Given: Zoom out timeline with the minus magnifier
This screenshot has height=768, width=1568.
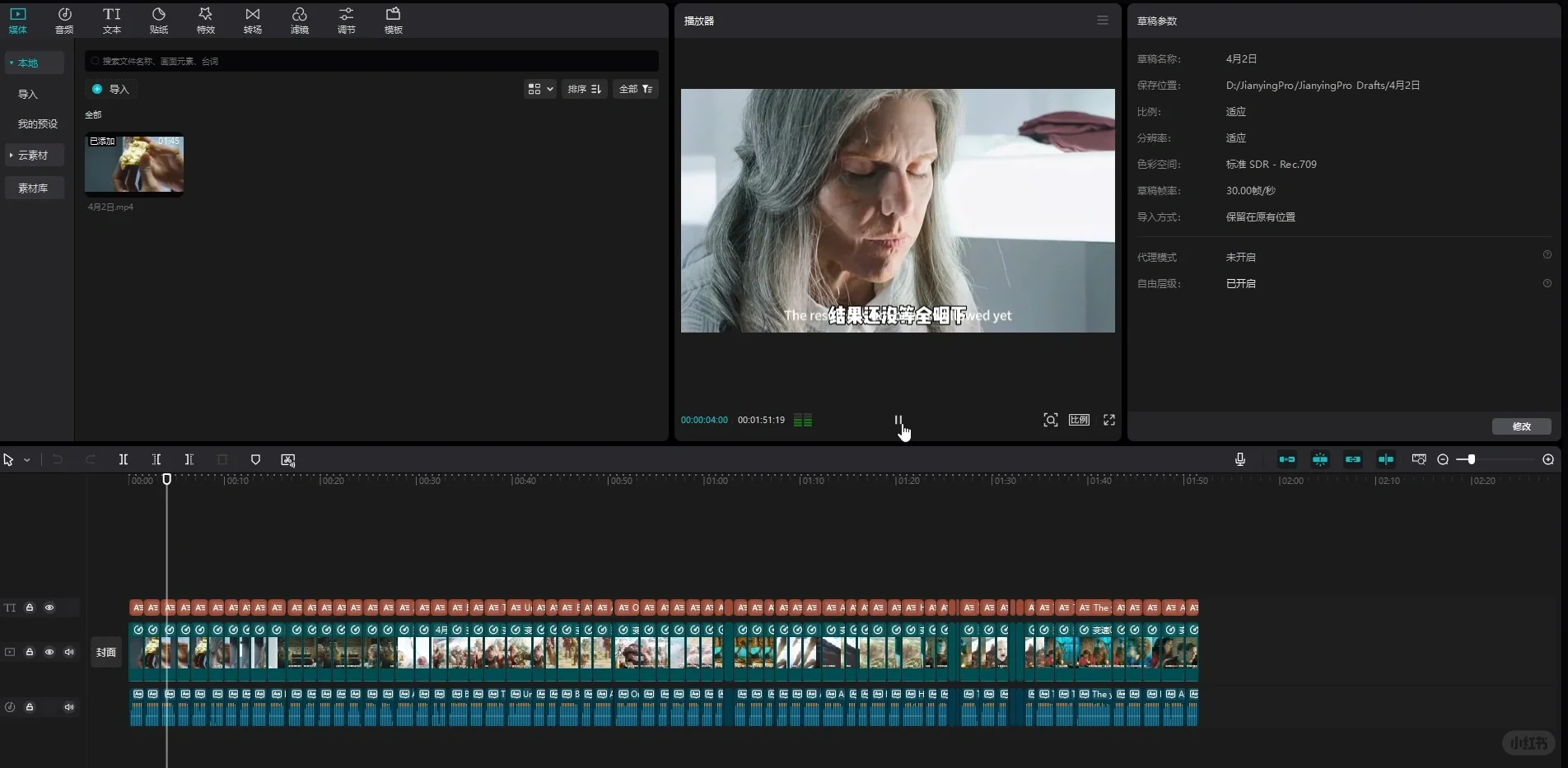Looking at the screenshot, I should click(x=1443, y=459).
